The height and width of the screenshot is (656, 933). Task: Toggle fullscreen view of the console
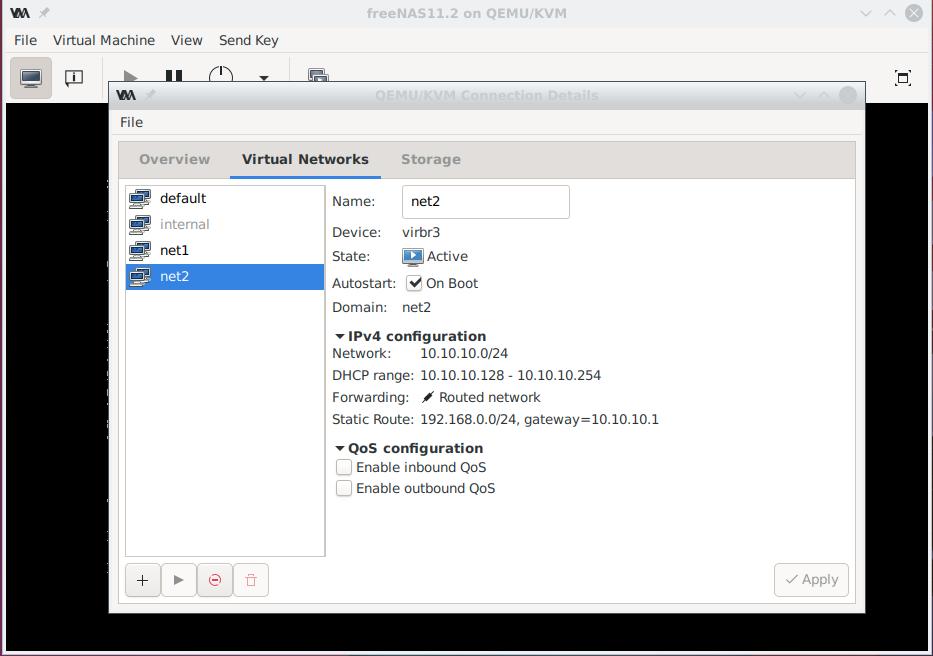pos(902,78)
